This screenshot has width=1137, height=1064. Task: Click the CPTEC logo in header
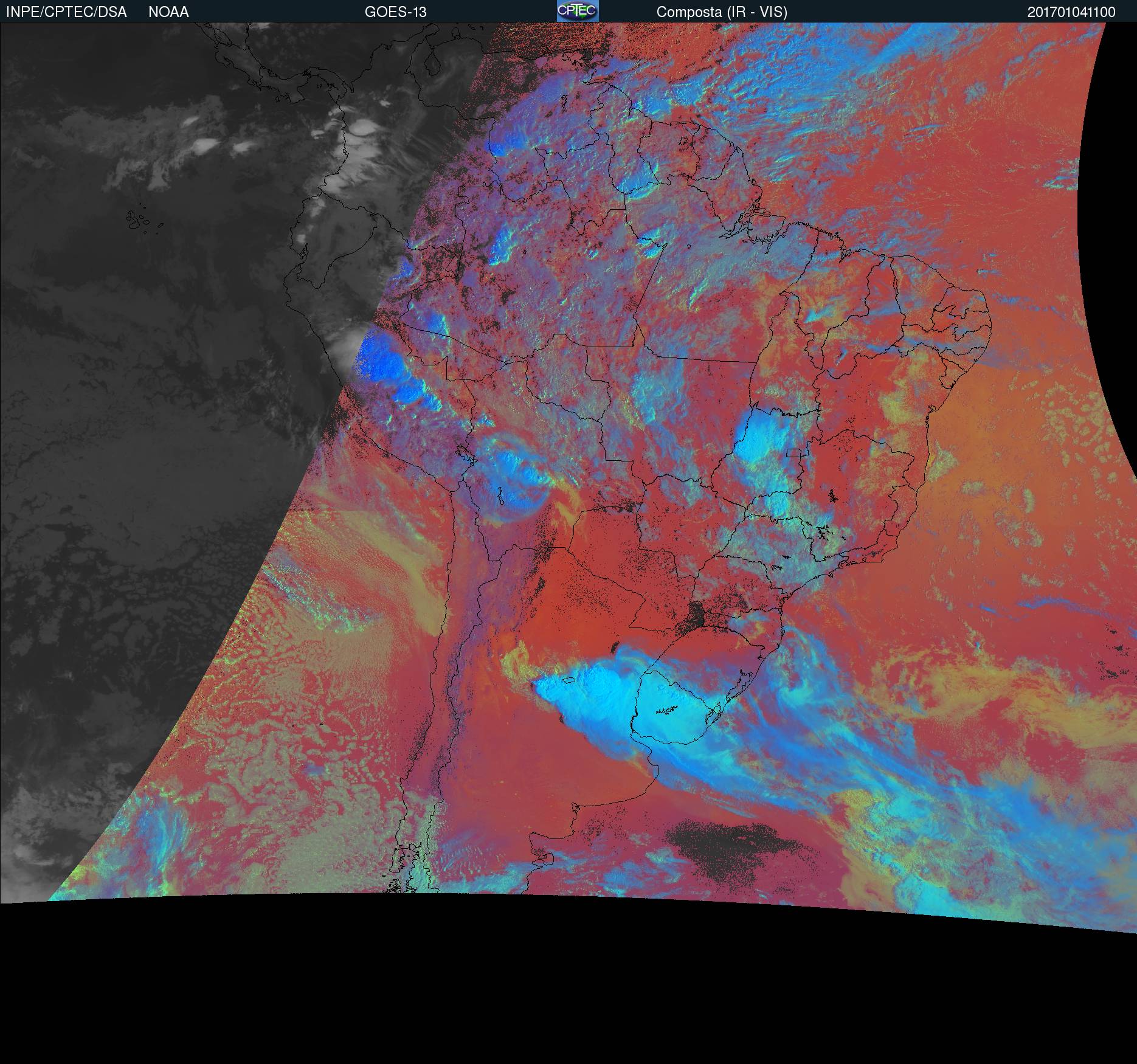578,11
